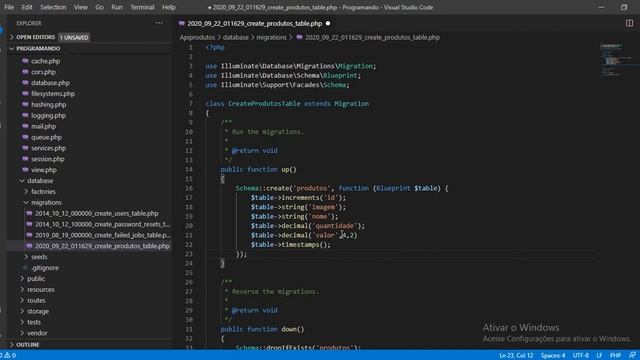Click line number 14 in gutter
Image resolution: width=640 pixels, height=360 pixels.
pyautogui.click(x=189, y=169)
